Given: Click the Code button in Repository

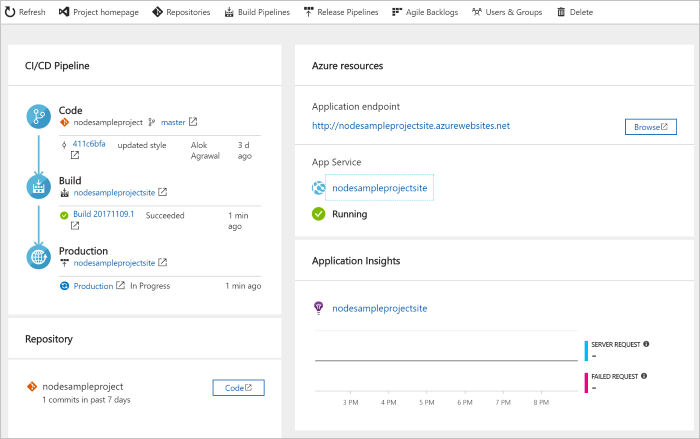Looking at the screenshot, I should click(238, 387).
